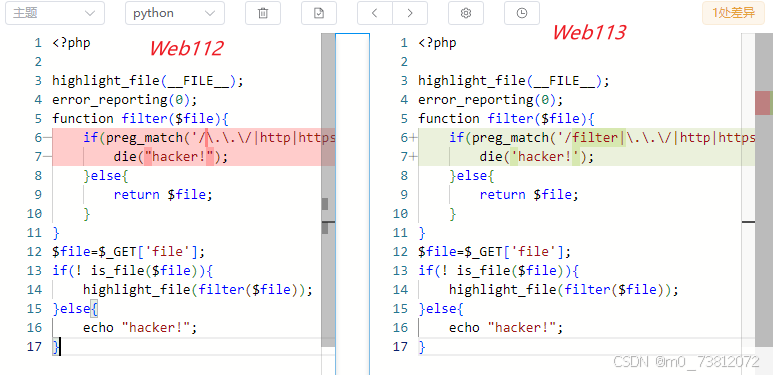Go to next difference arrow
This screenshot has height=375, width=773.
click(410, 13)
